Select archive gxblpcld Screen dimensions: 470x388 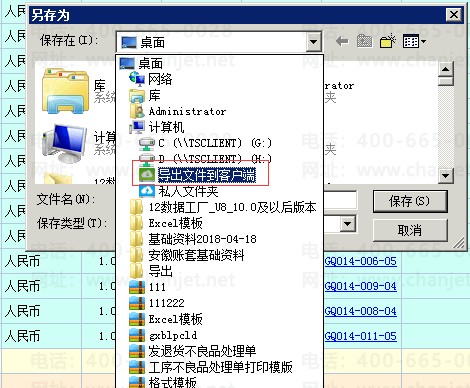point(163,335)
